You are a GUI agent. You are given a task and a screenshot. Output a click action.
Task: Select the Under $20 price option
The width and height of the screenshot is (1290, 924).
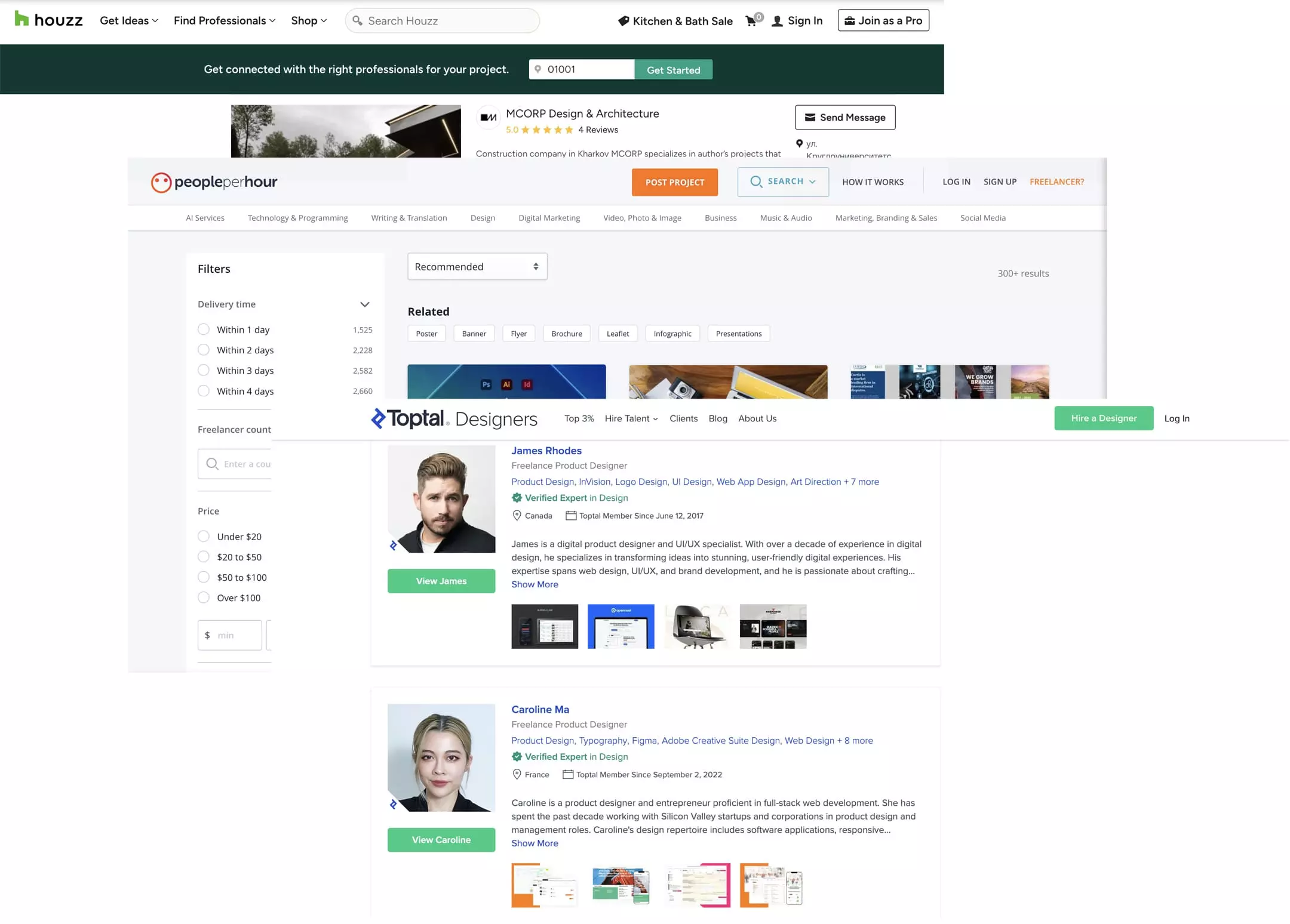(x=204, y=537)
